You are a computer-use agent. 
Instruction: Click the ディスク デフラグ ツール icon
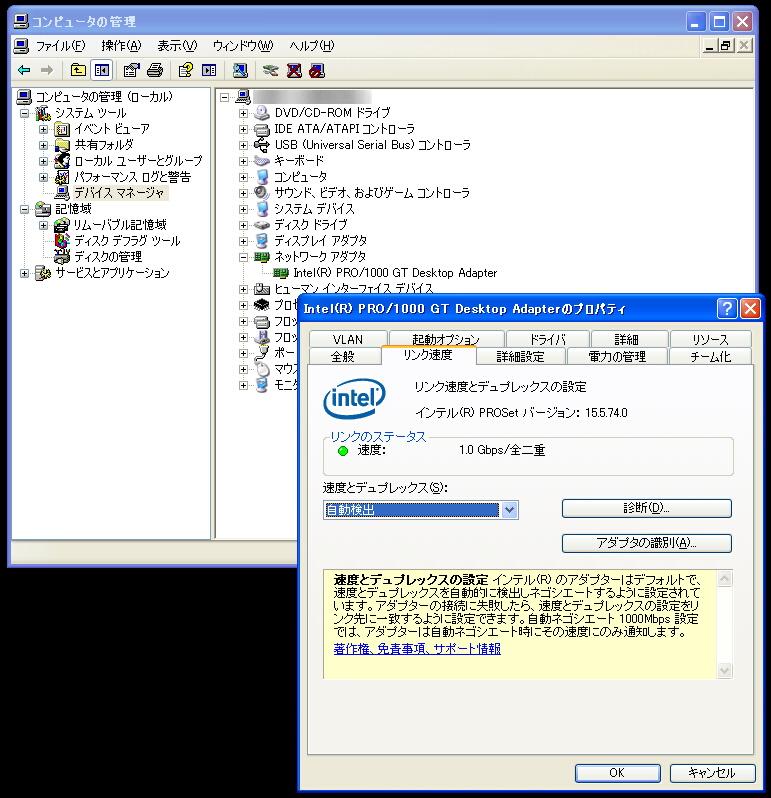pos(62,241)
